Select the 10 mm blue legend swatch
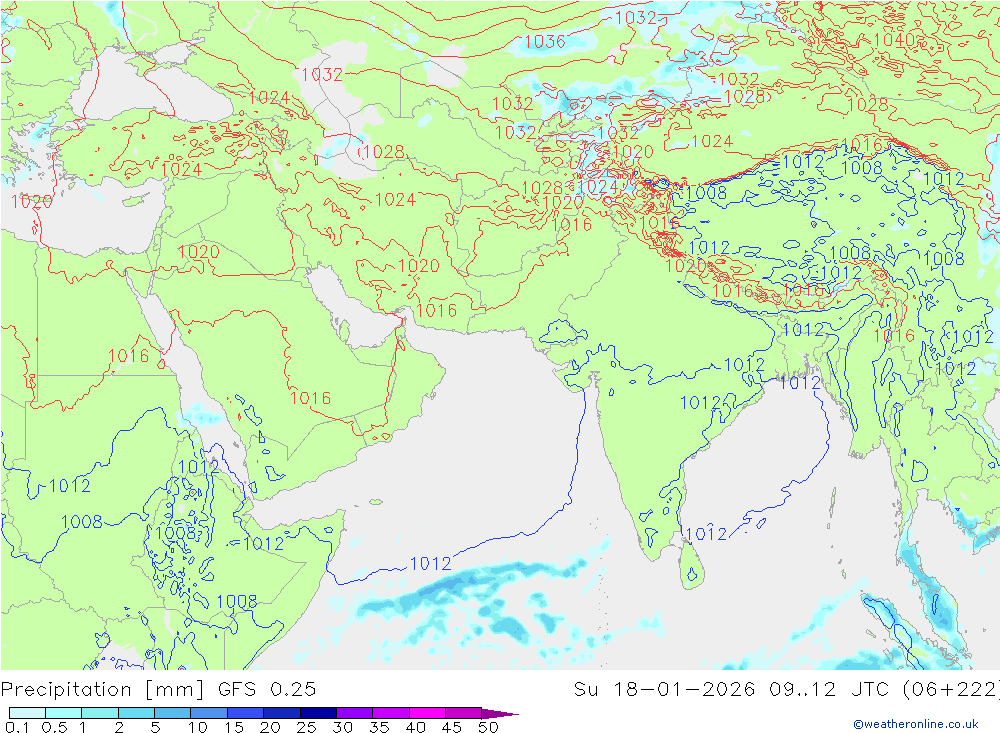This screenshot has height=733, width=1000. 209,713
